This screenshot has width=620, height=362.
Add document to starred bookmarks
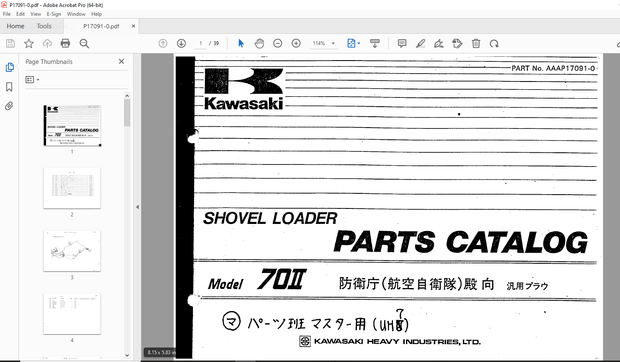[29, 43]
